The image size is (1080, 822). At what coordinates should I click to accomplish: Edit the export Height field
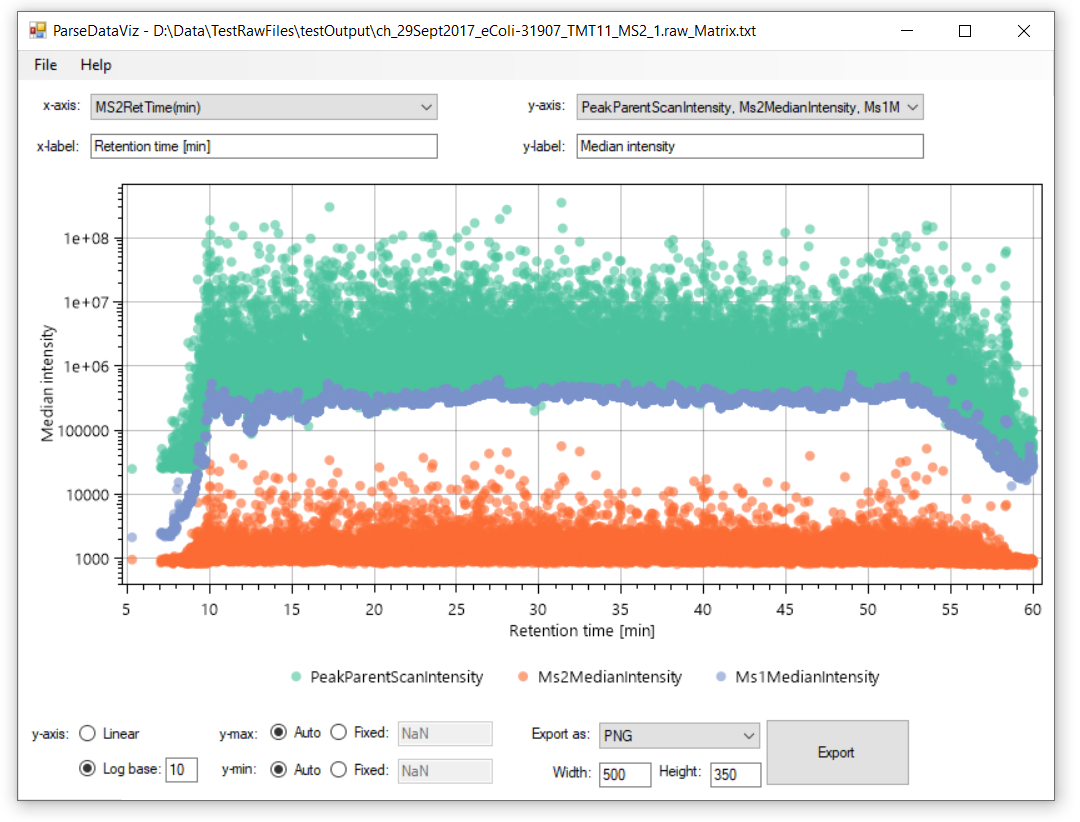coord(736,774)
